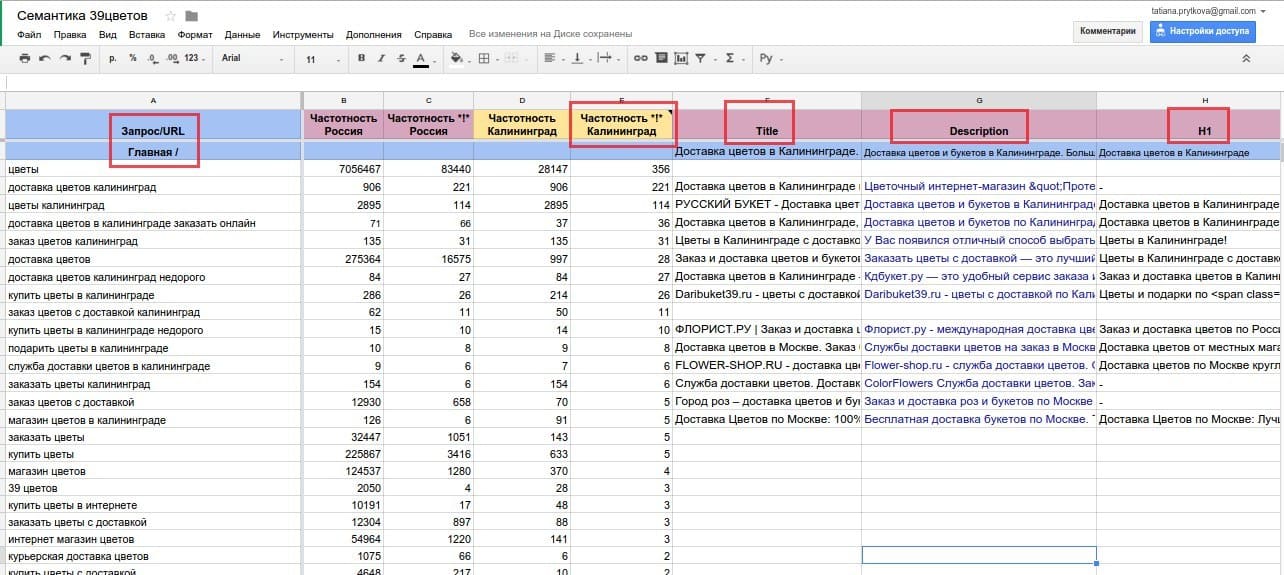Select the 'Частотность Калининград' header in column D
This screenshot has height=575, width=1284.
click(x=522, y=125)
